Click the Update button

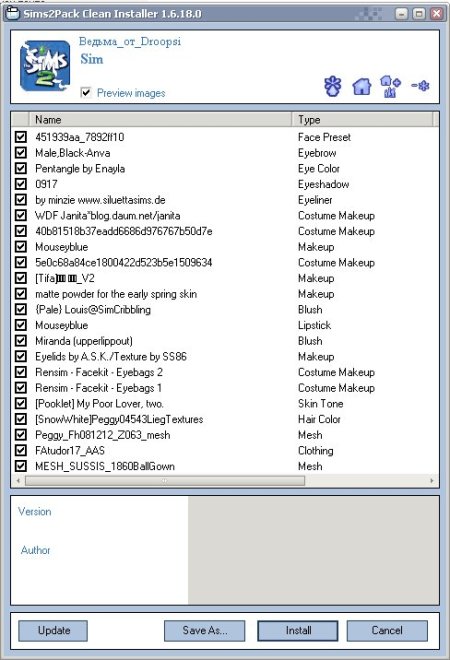(53, 630)
